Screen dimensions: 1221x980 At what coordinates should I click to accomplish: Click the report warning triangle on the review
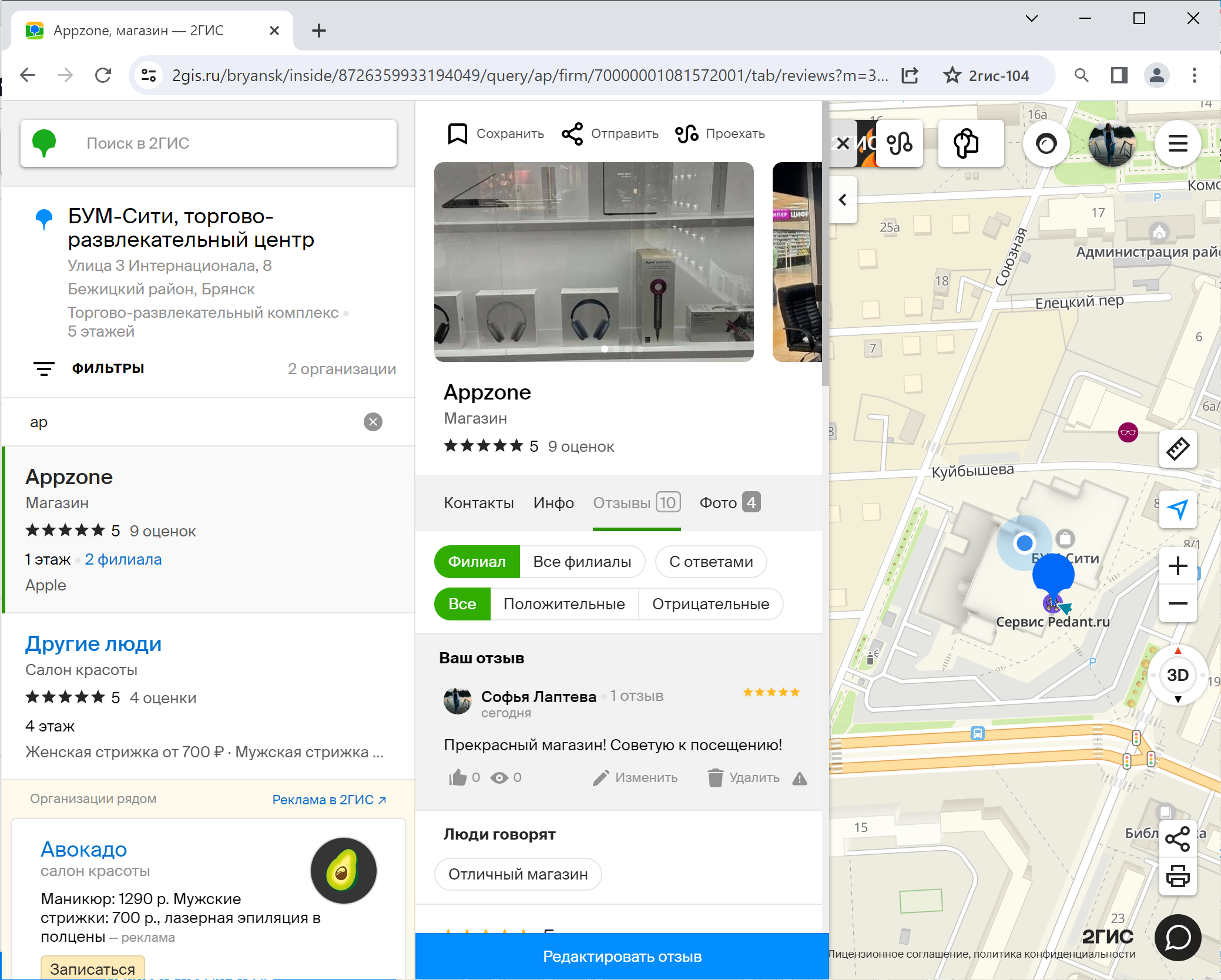click(799, 778)
